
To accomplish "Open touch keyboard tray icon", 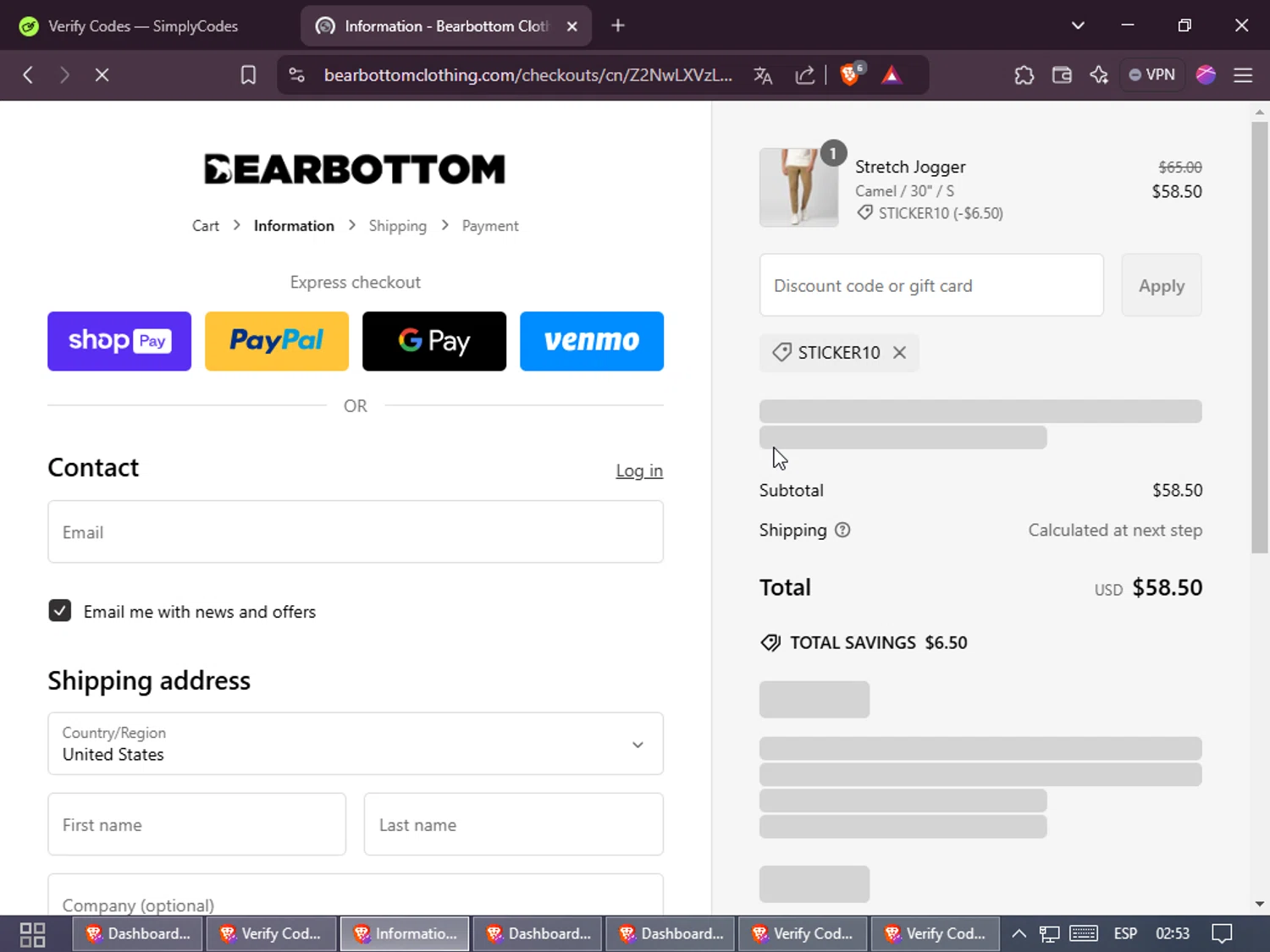I will click(1084, 933).
